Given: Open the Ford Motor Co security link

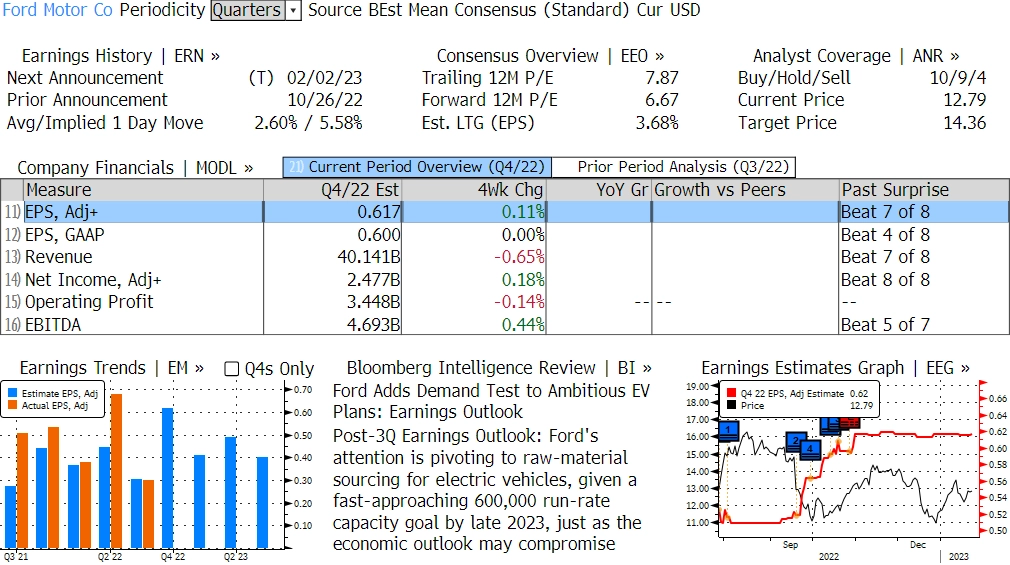Looking at the screenshot, I should [x=58, y=10].
